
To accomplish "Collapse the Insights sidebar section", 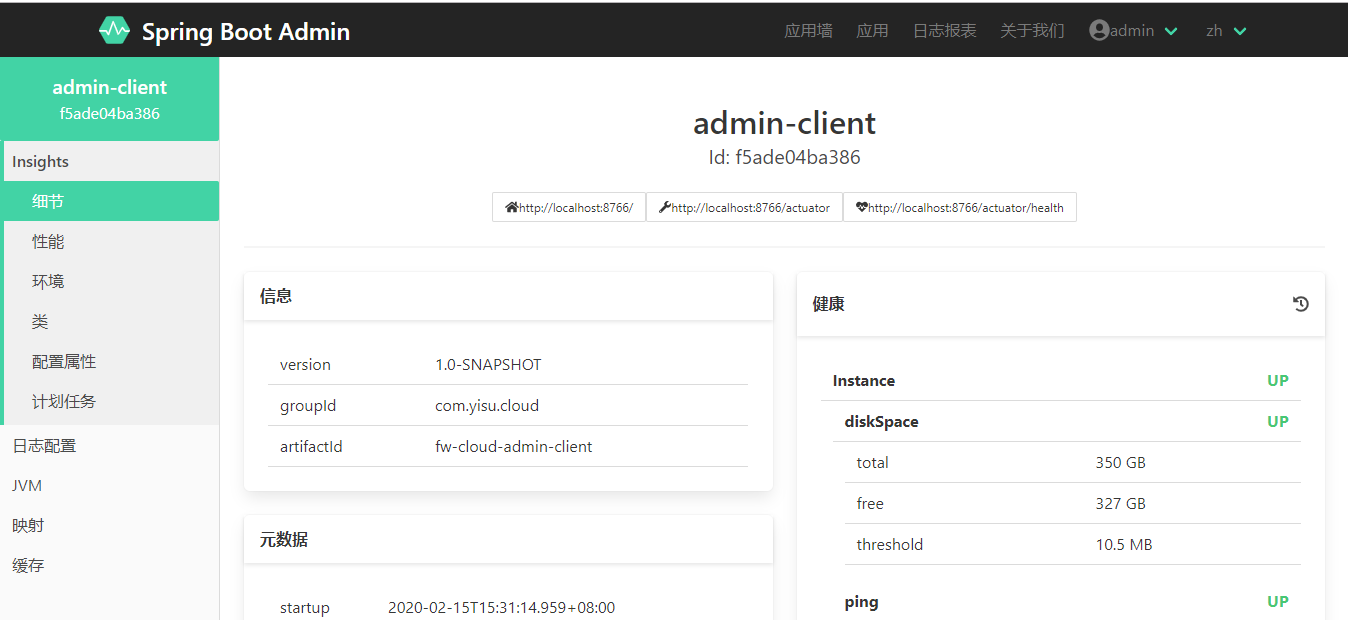I will click(41, 162).
